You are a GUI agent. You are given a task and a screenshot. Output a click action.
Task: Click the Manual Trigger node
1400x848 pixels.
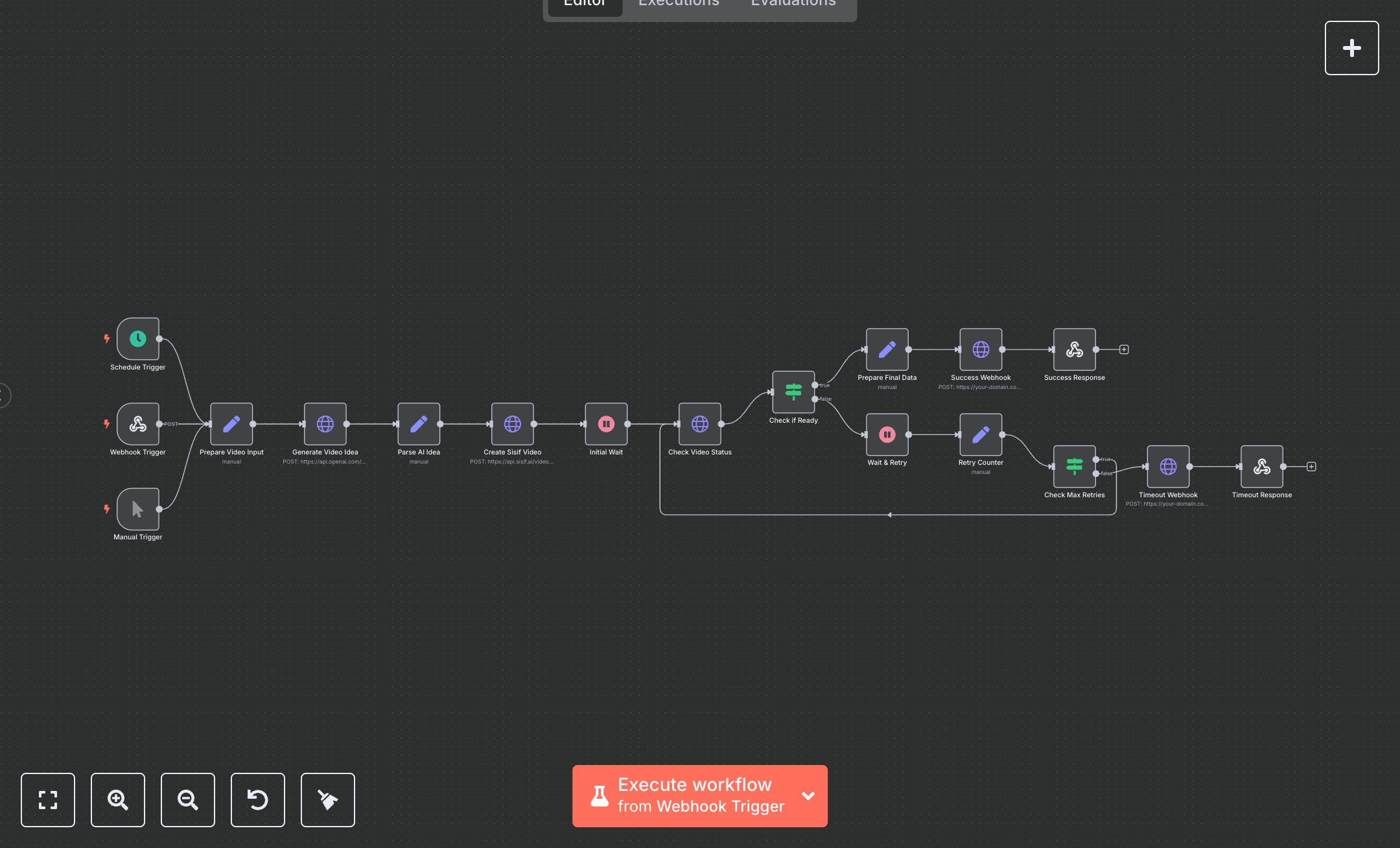coord(137,510)
